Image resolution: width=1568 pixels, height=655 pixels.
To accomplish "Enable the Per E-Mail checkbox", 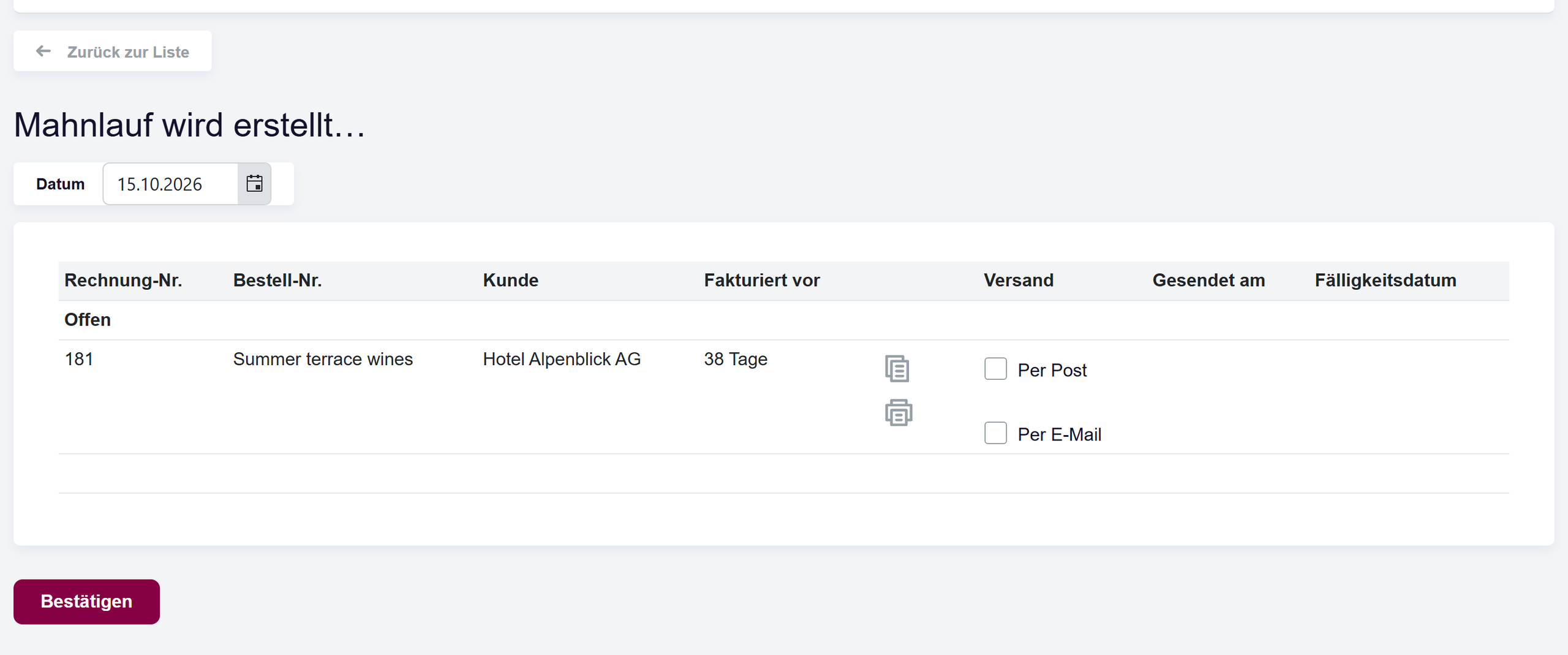I will pyautogui.click(x=995, y=433).
